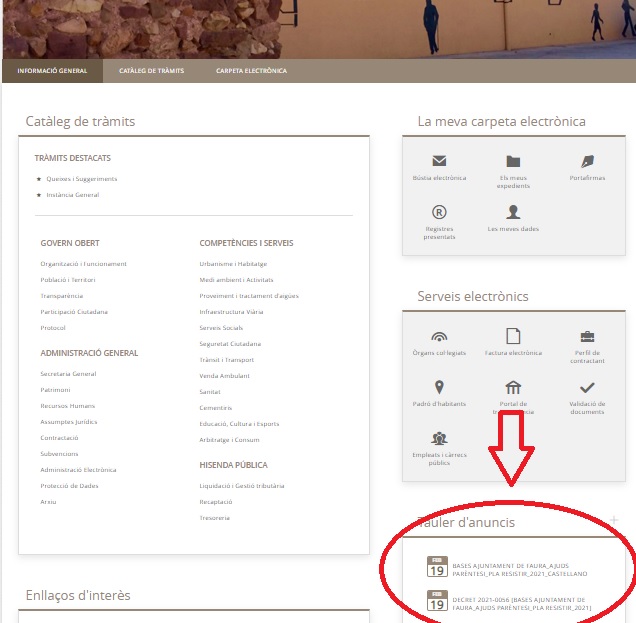This screenshot has height=623, width=636.
Task: Expand Tauler d'anuncis with plus icon
Action: click(x=614, y=520)
